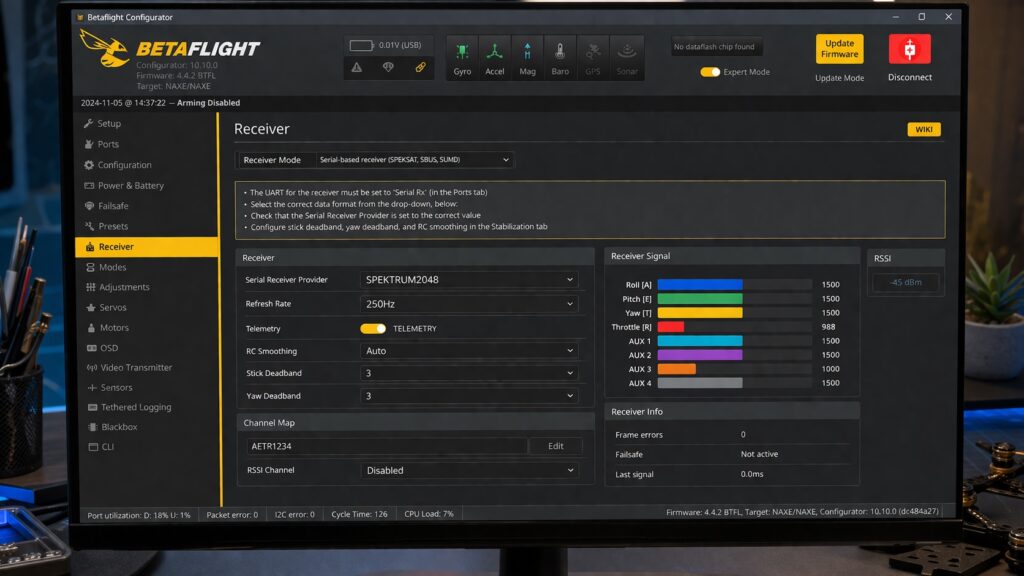Click the Sonar sensor icon
Viewport: 1024px width, 576px height.
pos(627,52)
